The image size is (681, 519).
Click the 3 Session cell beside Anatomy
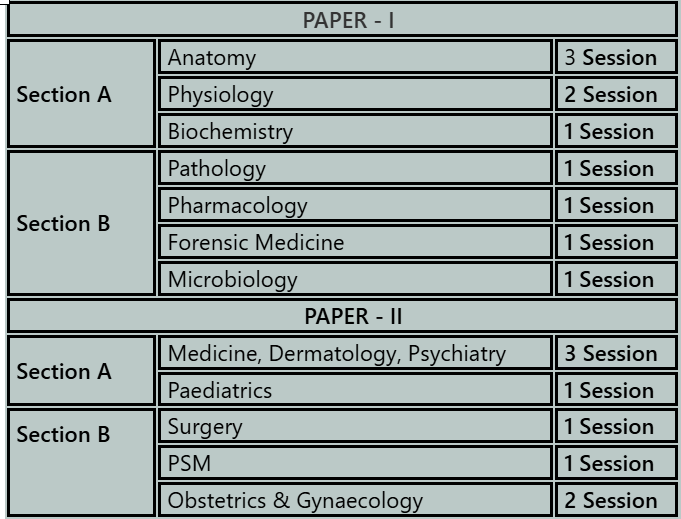coord(610,58)
